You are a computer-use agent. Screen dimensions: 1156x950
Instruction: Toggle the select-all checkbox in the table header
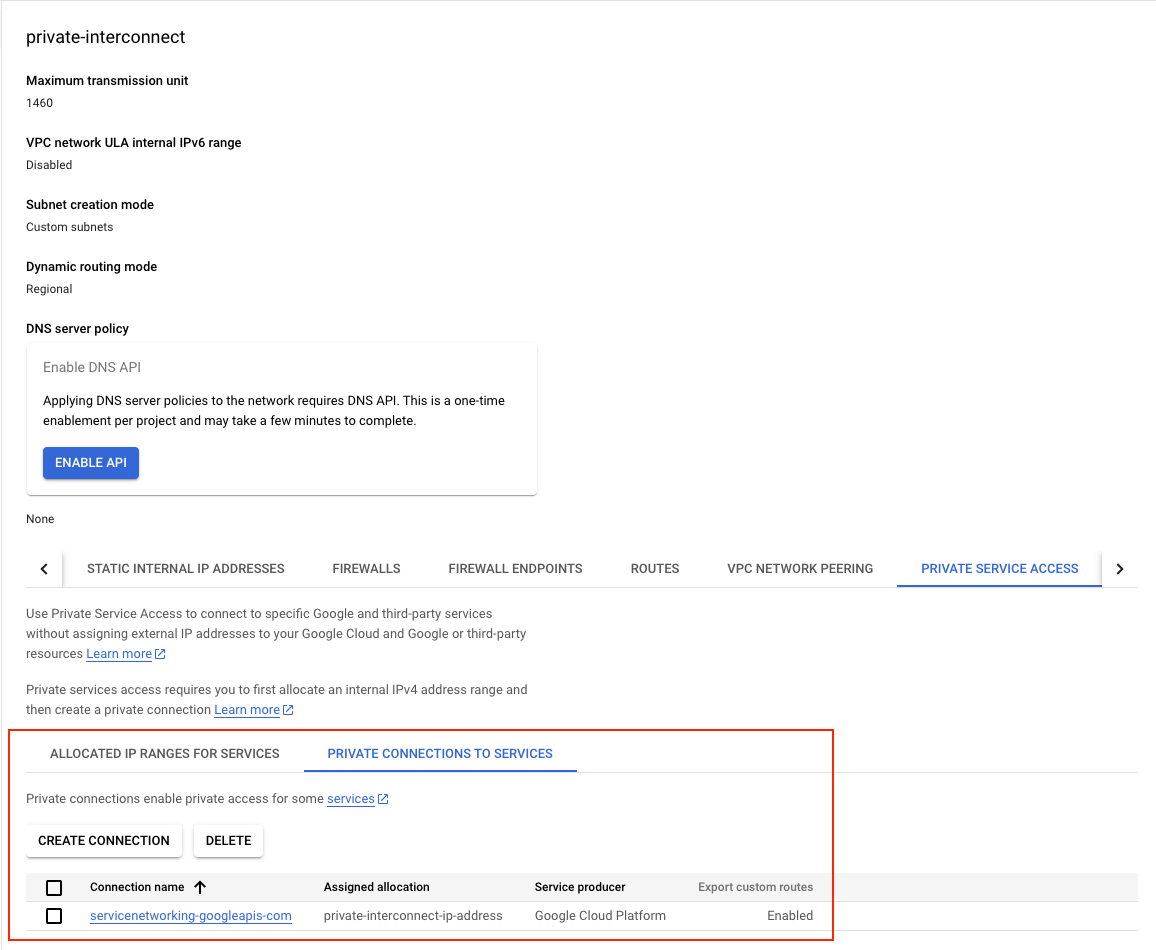(54, 888)
